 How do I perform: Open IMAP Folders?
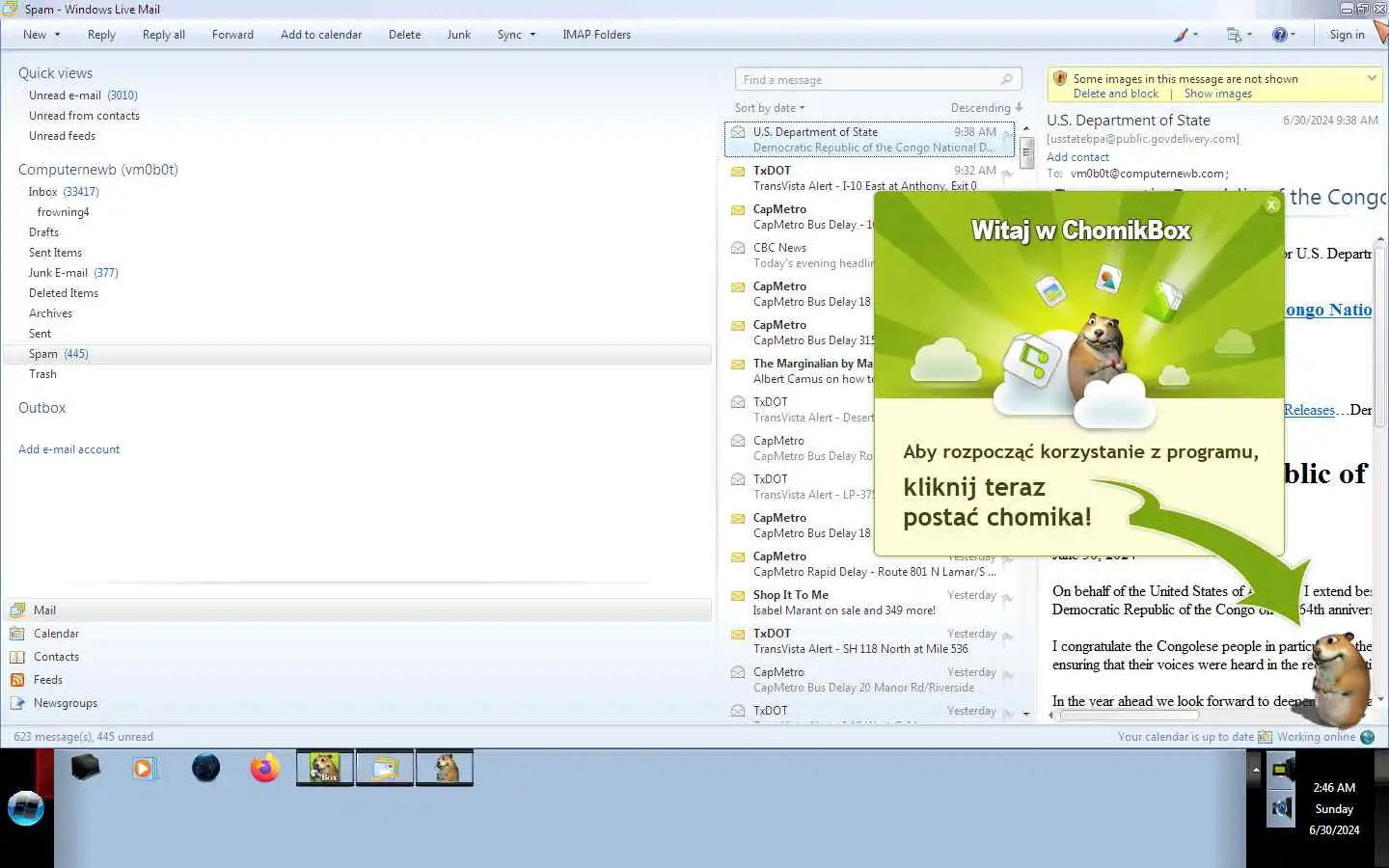coord(596,35)
